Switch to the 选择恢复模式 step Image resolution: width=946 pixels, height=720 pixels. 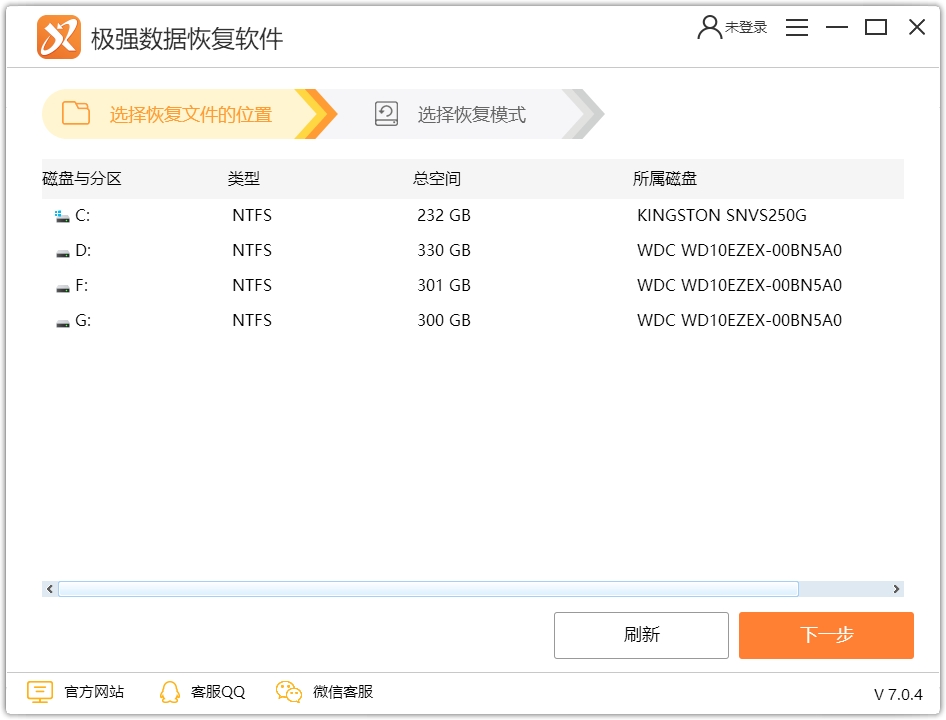coord(470,114)
